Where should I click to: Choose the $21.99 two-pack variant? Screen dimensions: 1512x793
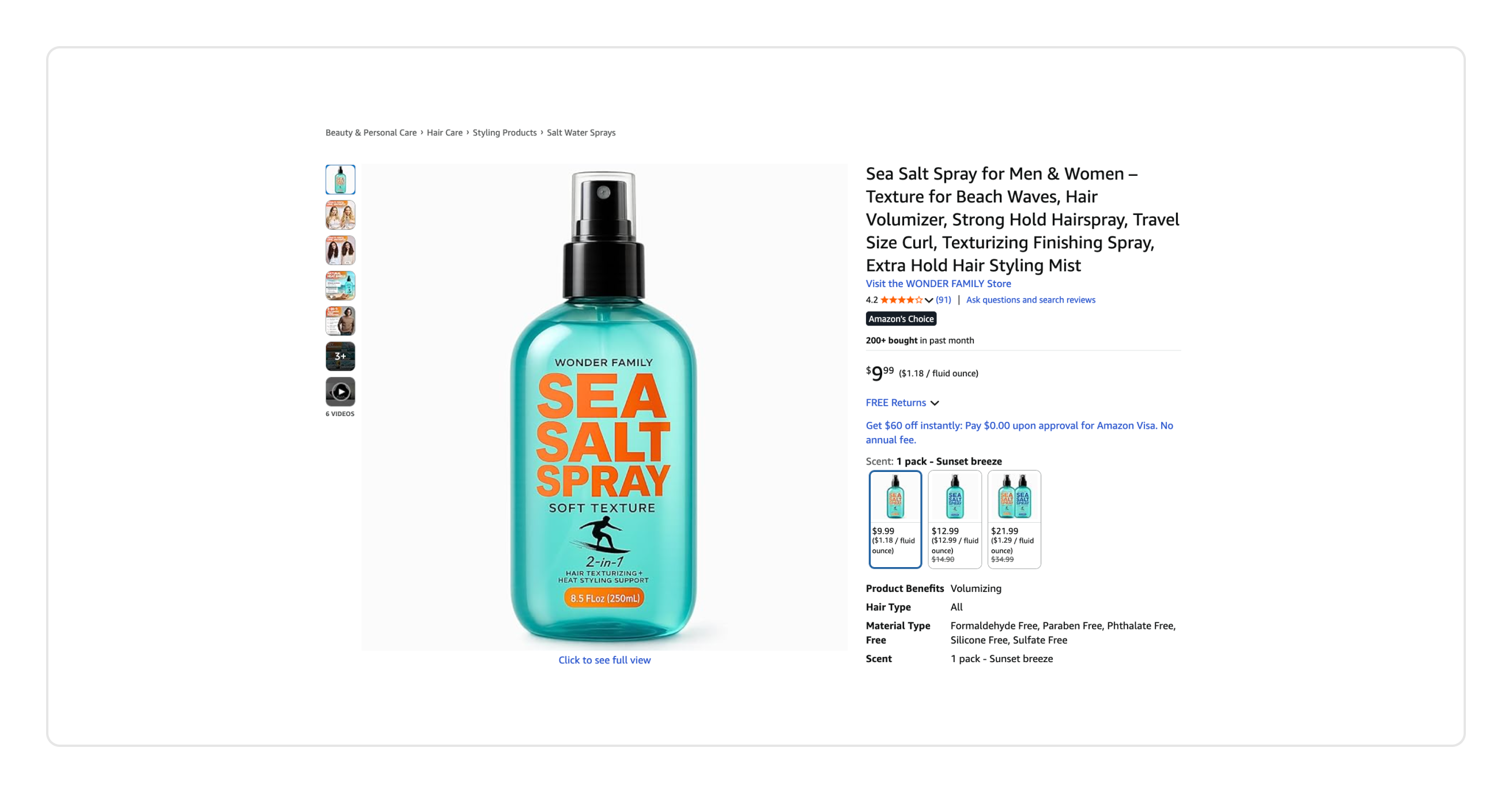(x=1014, y=519)
